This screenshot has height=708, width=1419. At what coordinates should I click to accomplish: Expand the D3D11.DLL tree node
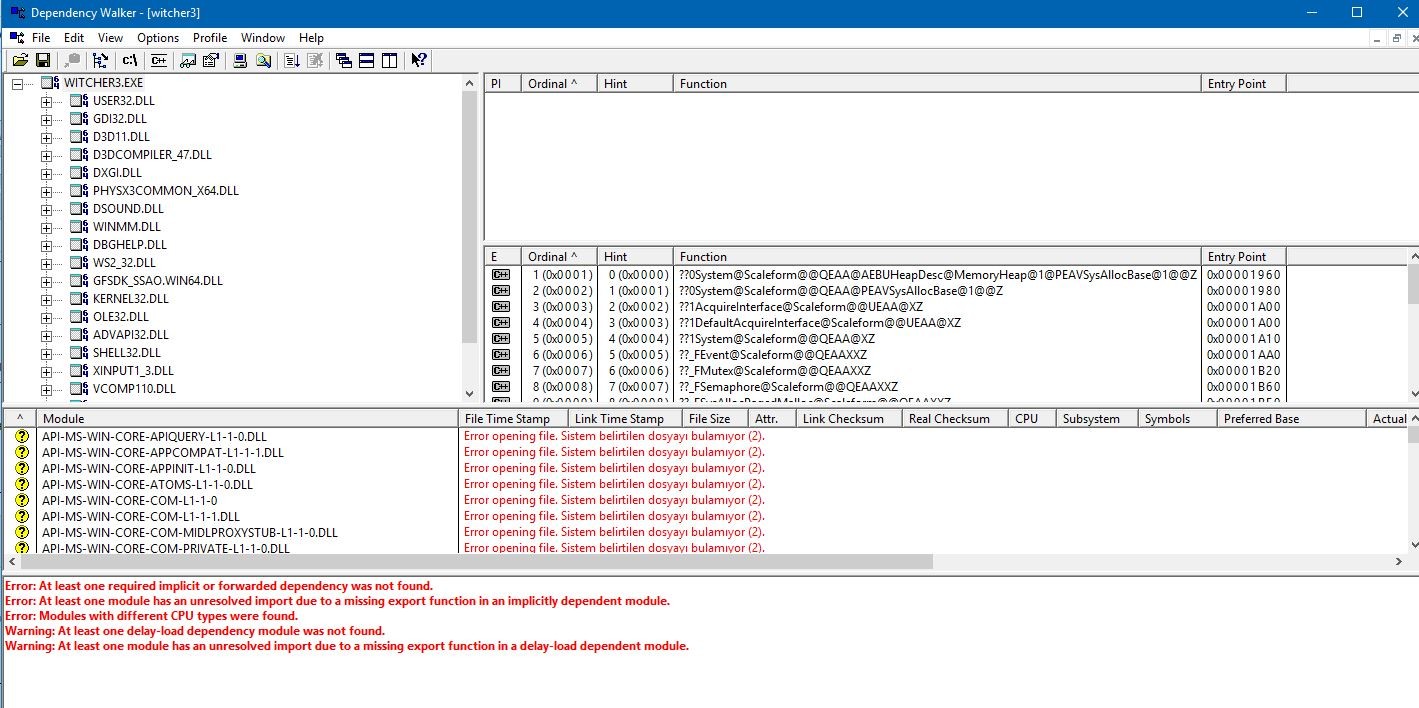tap(46, 137)
